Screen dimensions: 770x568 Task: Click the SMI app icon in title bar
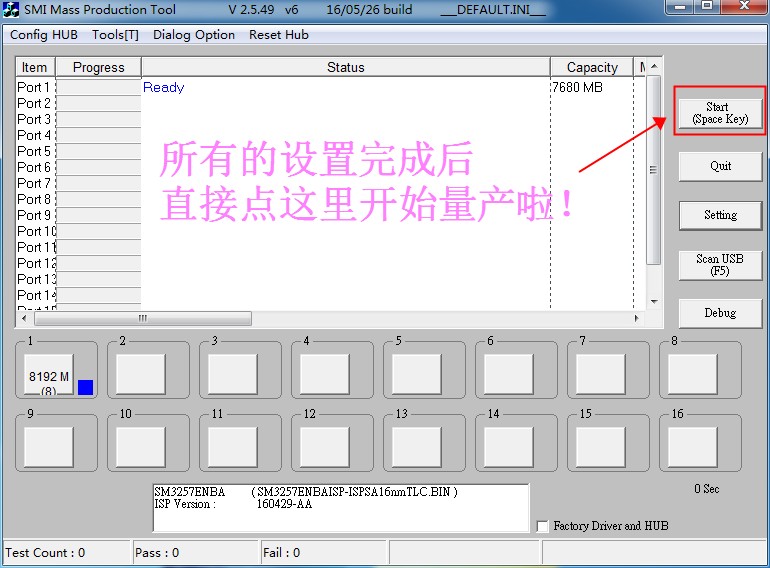pos(12,10)
